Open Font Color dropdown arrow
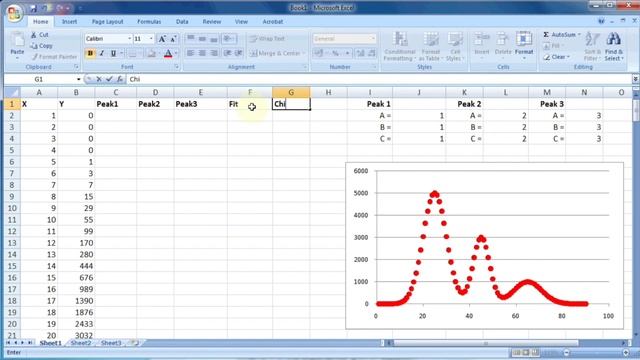Screen dimensions: 640x360 [x=176, y=53]
